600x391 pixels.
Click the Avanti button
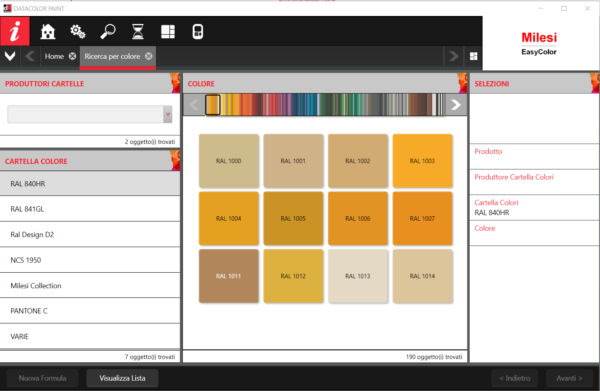point(569,378)
